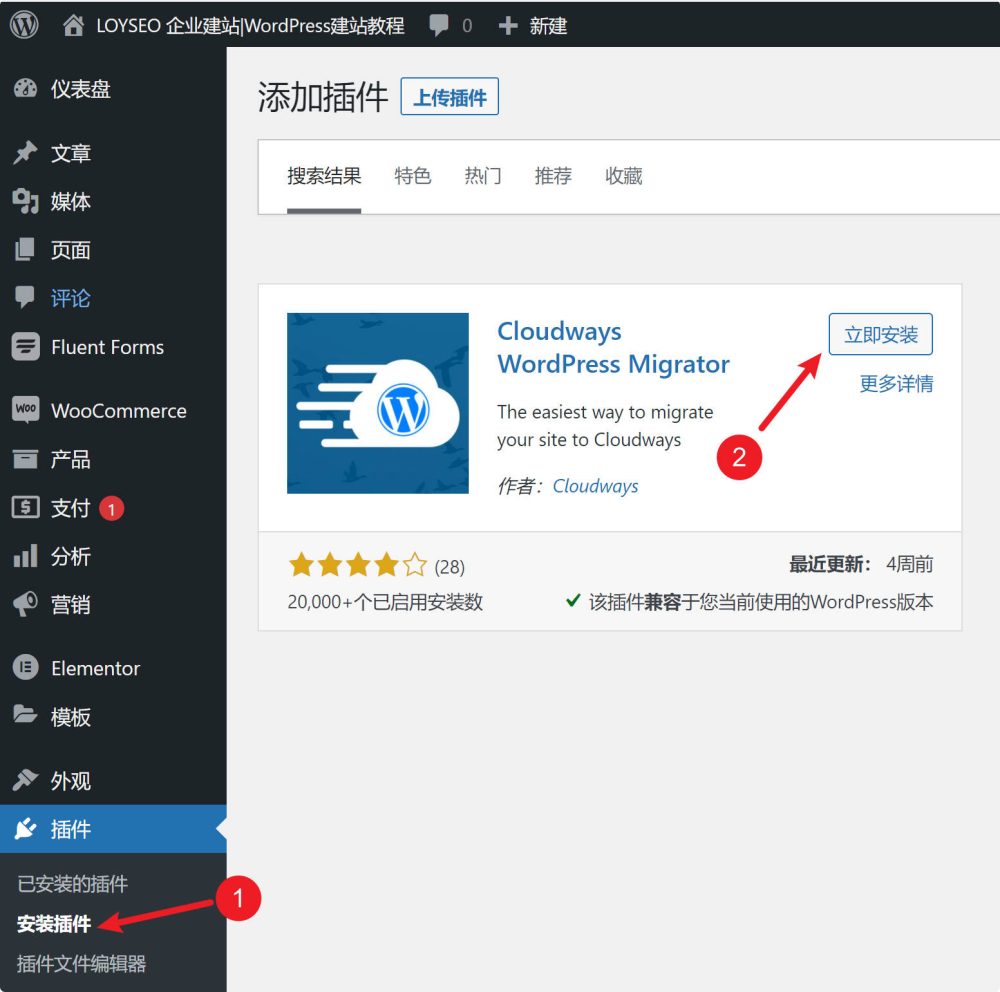This screenshot has height=992, width=1000.
Task: Open 插件文件编辑器 submenu item
Action: point(81,963)
